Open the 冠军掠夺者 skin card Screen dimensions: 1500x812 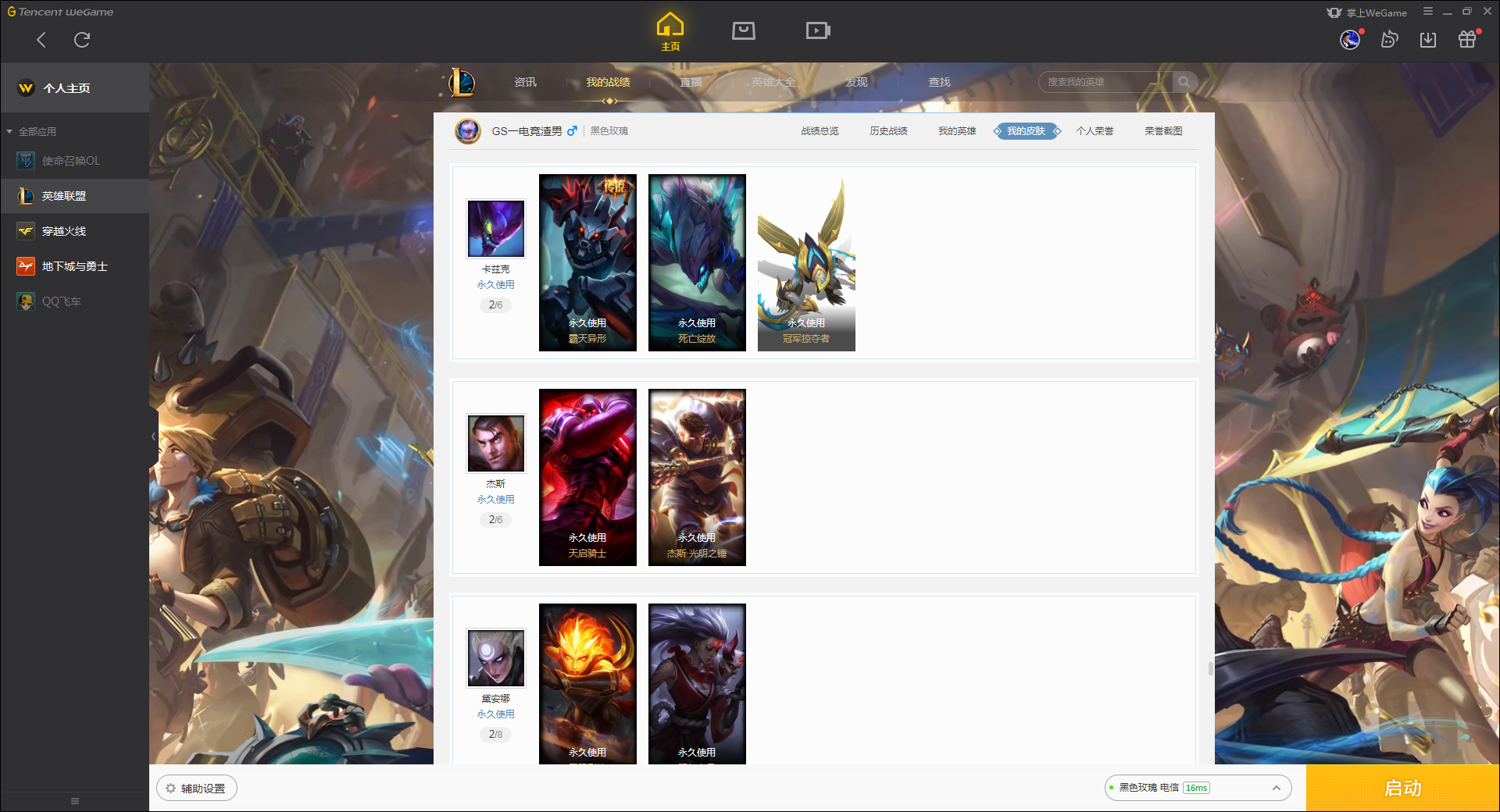pos(806,262)
